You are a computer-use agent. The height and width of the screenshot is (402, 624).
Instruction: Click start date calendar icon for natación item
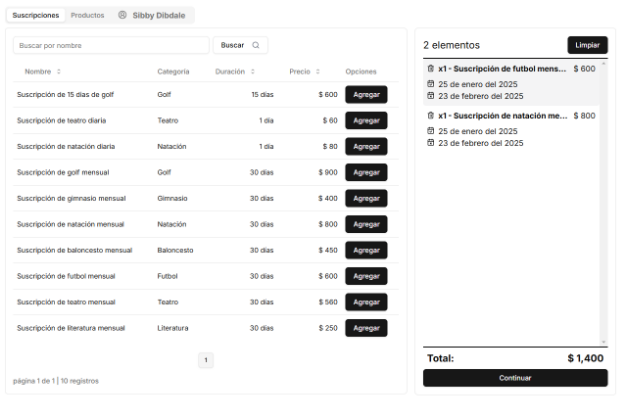coord(431,131)
